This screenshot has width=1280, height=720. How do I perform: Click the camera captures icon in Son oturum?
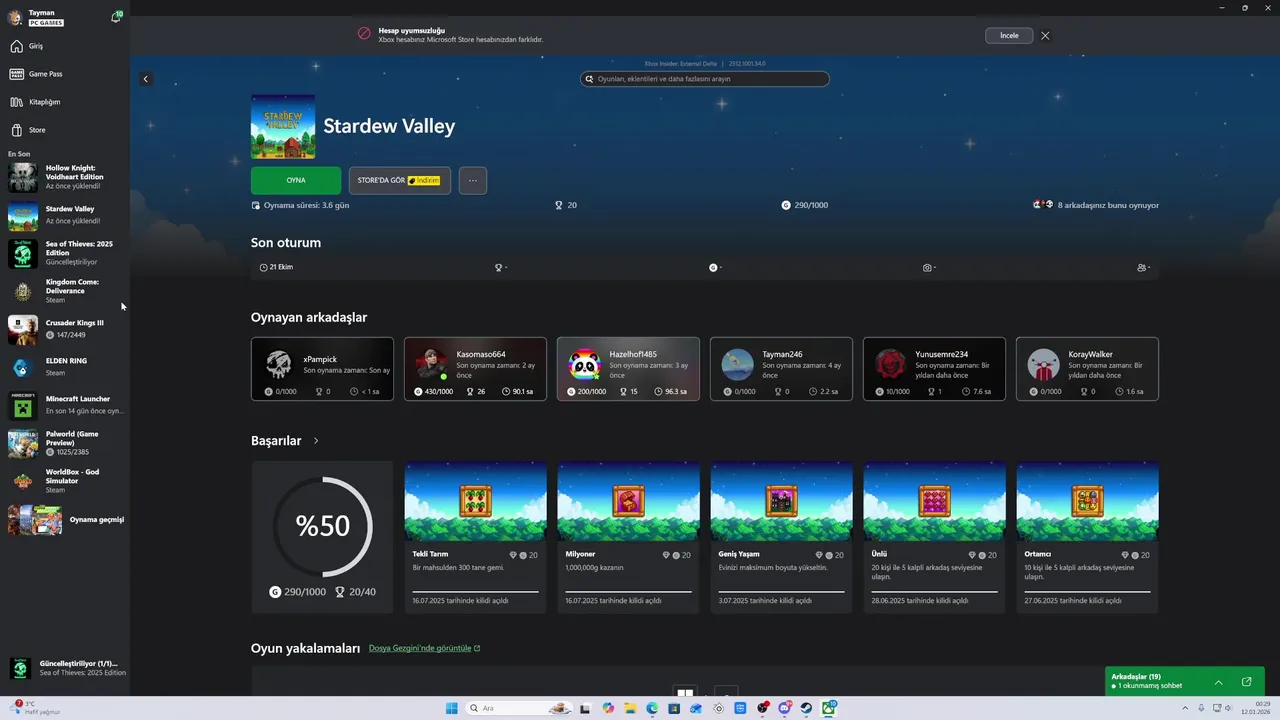[928, 268]
